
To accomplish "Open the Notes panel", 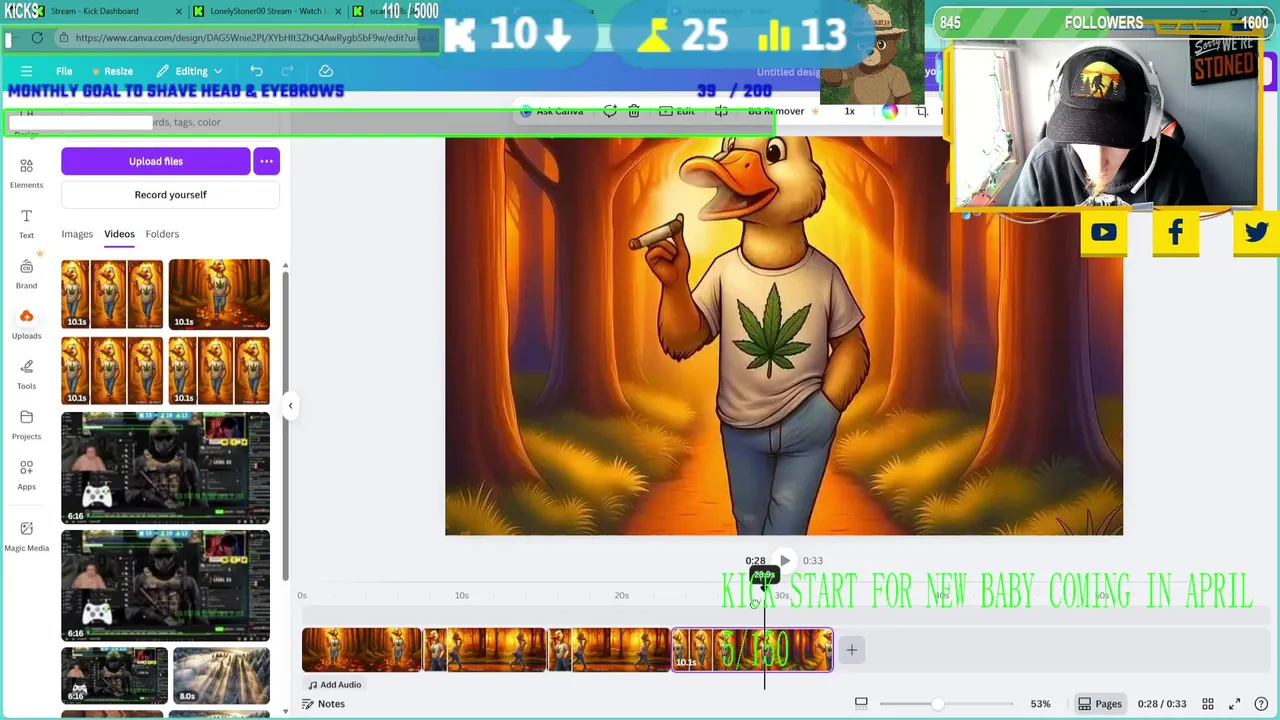I will [323, 704].
